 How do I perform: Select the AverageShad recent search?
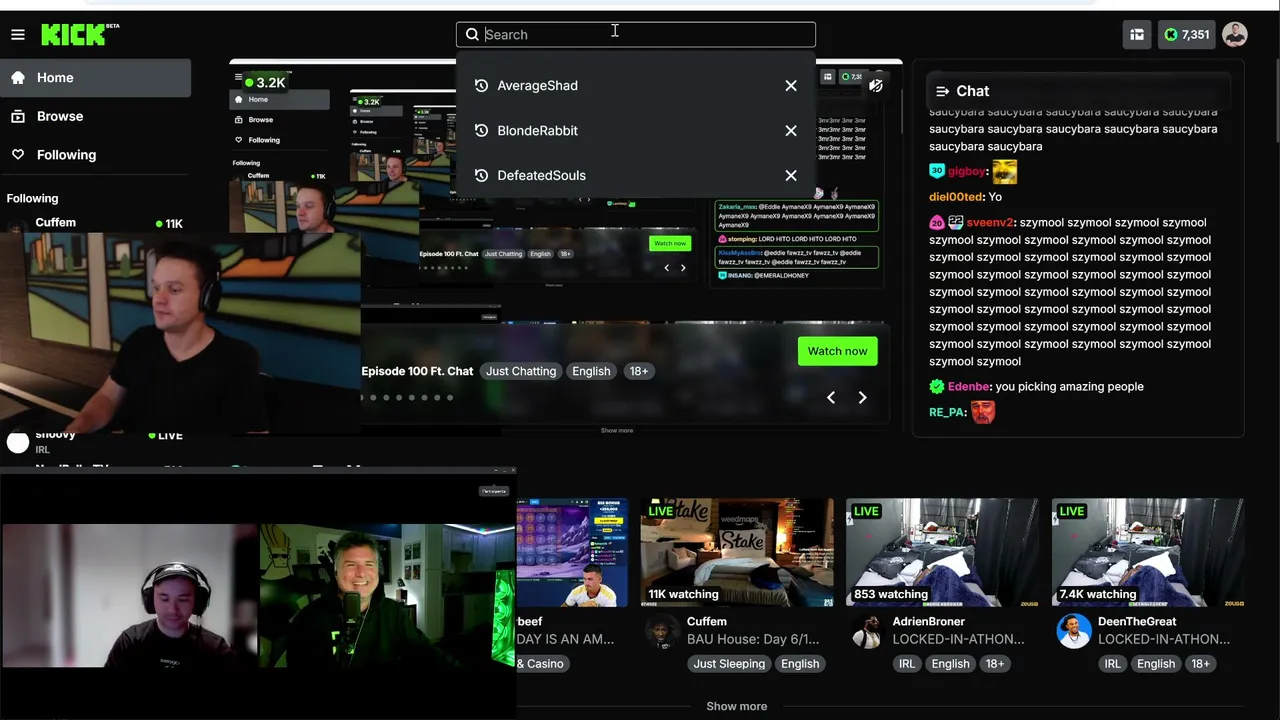(537, 86)
